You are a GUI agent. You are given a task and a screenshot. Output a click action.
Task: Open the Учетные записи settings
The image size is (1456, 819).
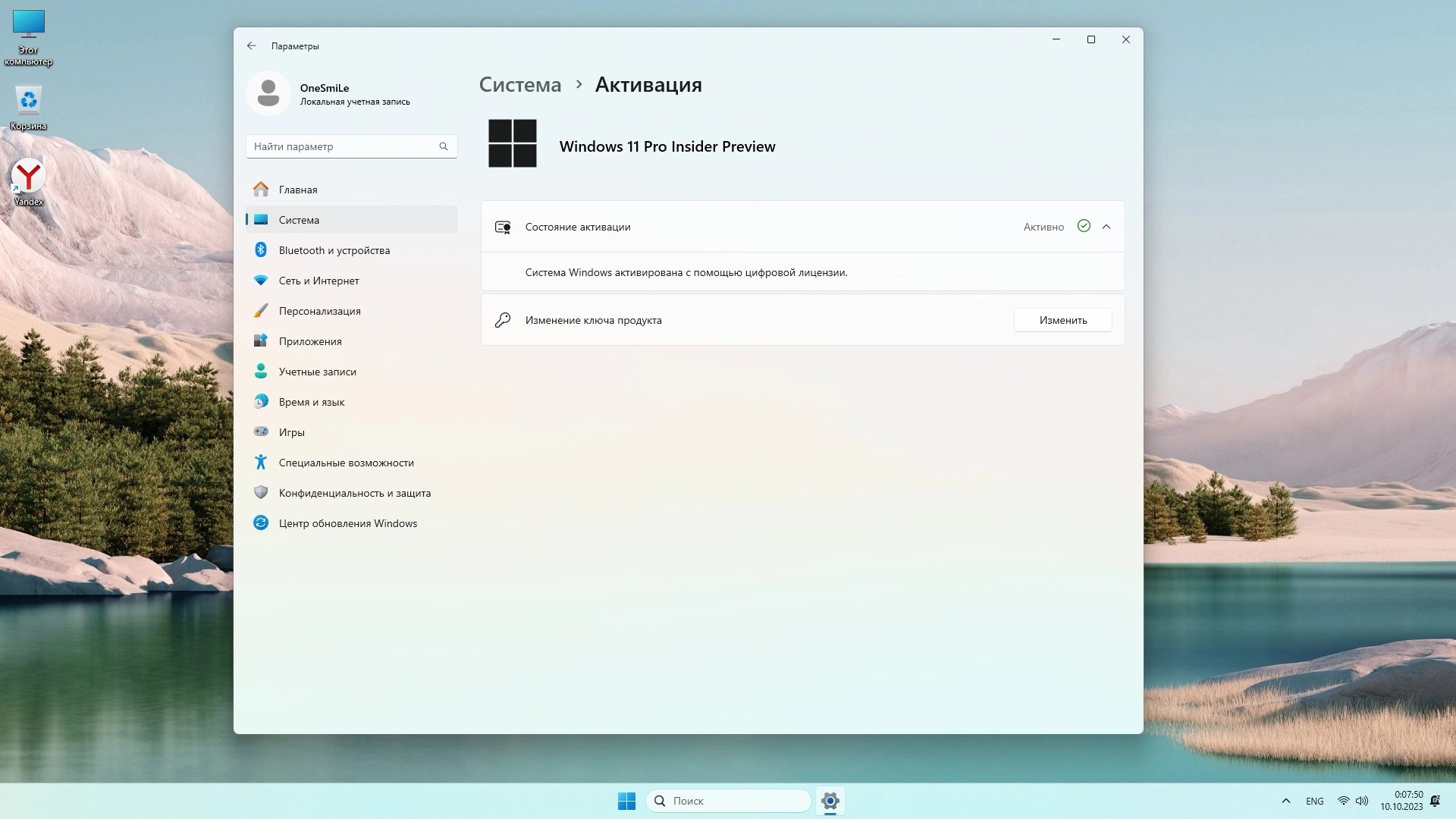click(x=317, y=372)
